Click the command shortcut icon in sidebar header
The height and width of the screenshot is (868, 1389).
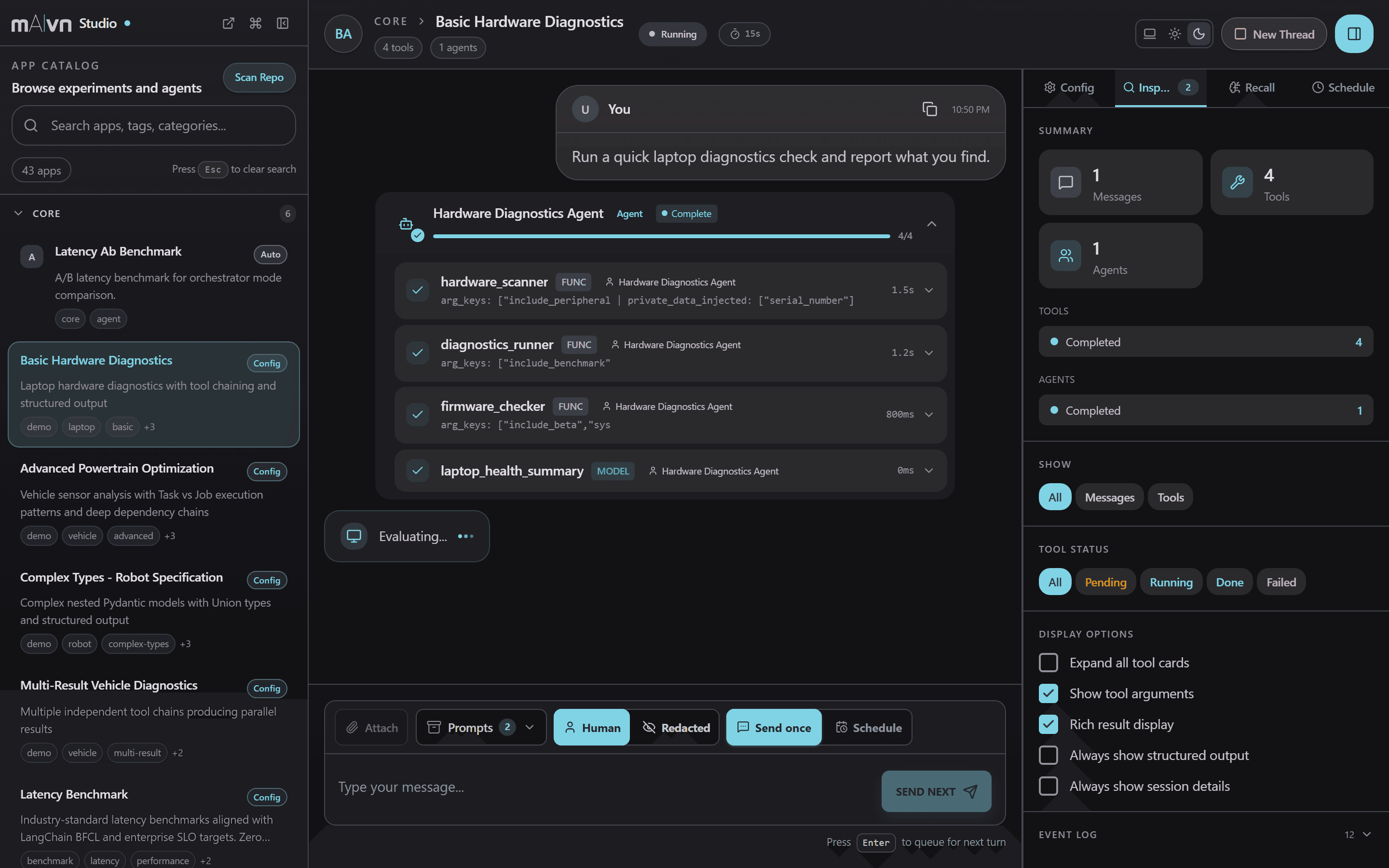[256, 23]
